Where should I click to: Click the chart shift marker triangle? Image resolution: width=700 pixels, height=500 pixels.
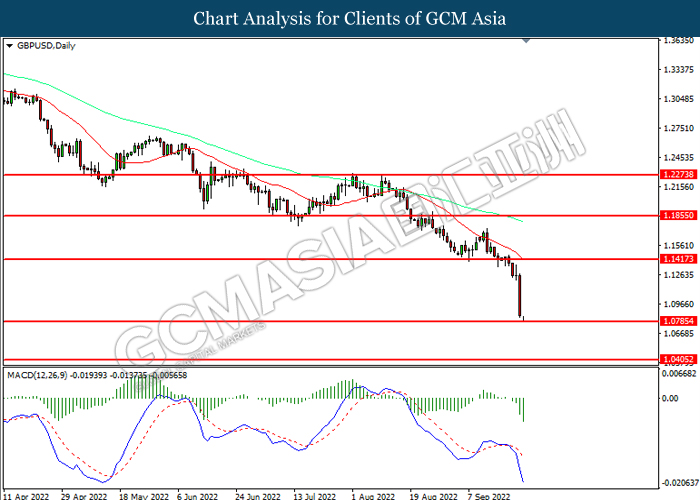[x=526, y=41]
